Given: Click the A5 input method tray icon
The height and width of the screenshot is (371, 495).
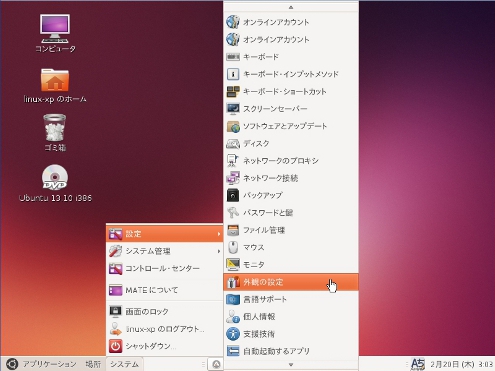Looking at the screenshot, I should [x=418, y=364].
